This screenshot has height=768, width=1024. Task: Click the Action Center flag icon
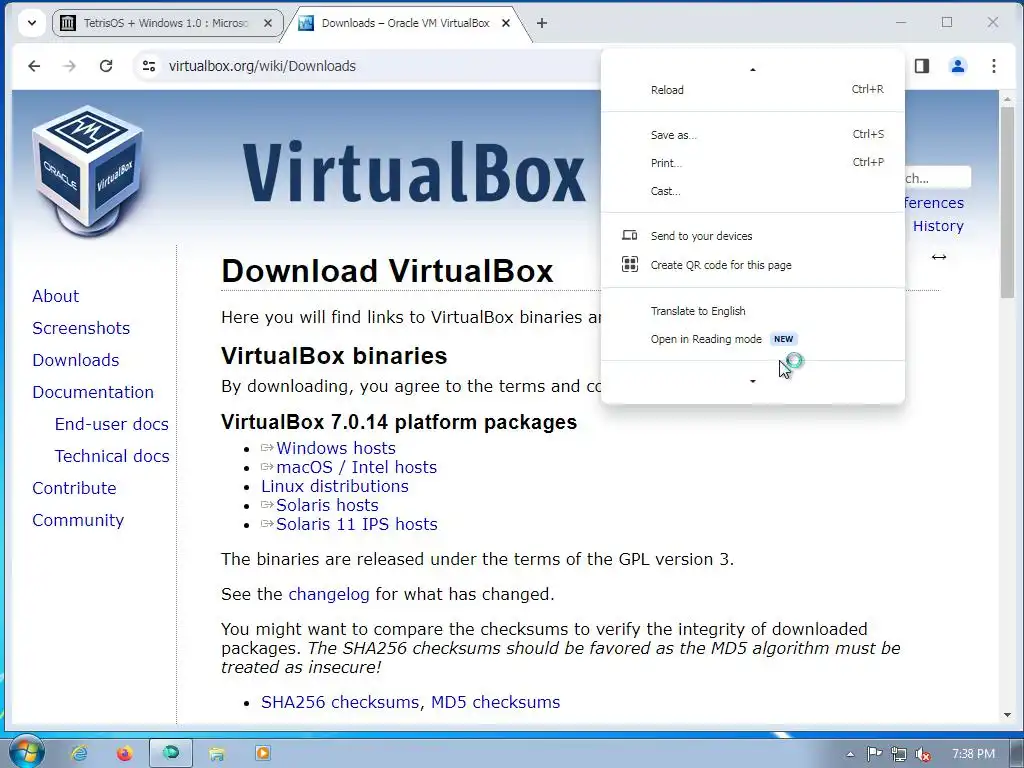pyautogui.click(x=874, y=754)
